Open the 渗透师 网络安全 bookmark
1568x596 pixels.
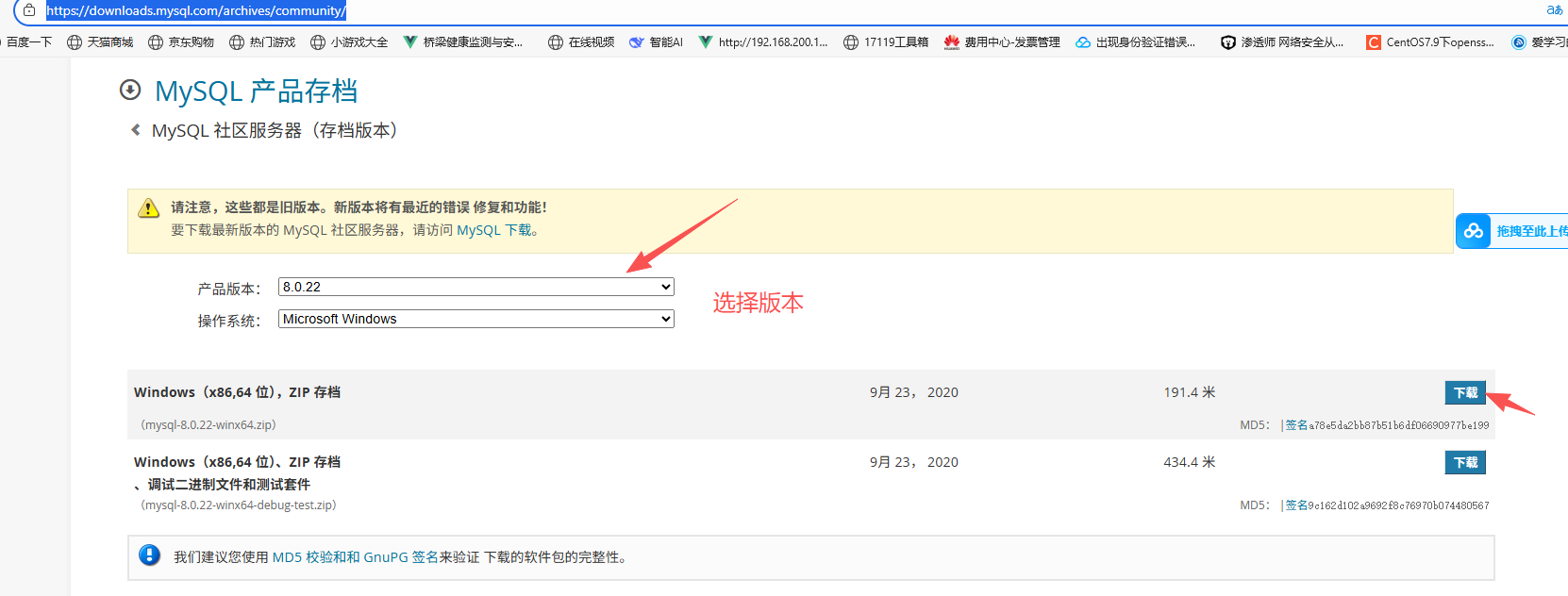(x=1282, y=42)
